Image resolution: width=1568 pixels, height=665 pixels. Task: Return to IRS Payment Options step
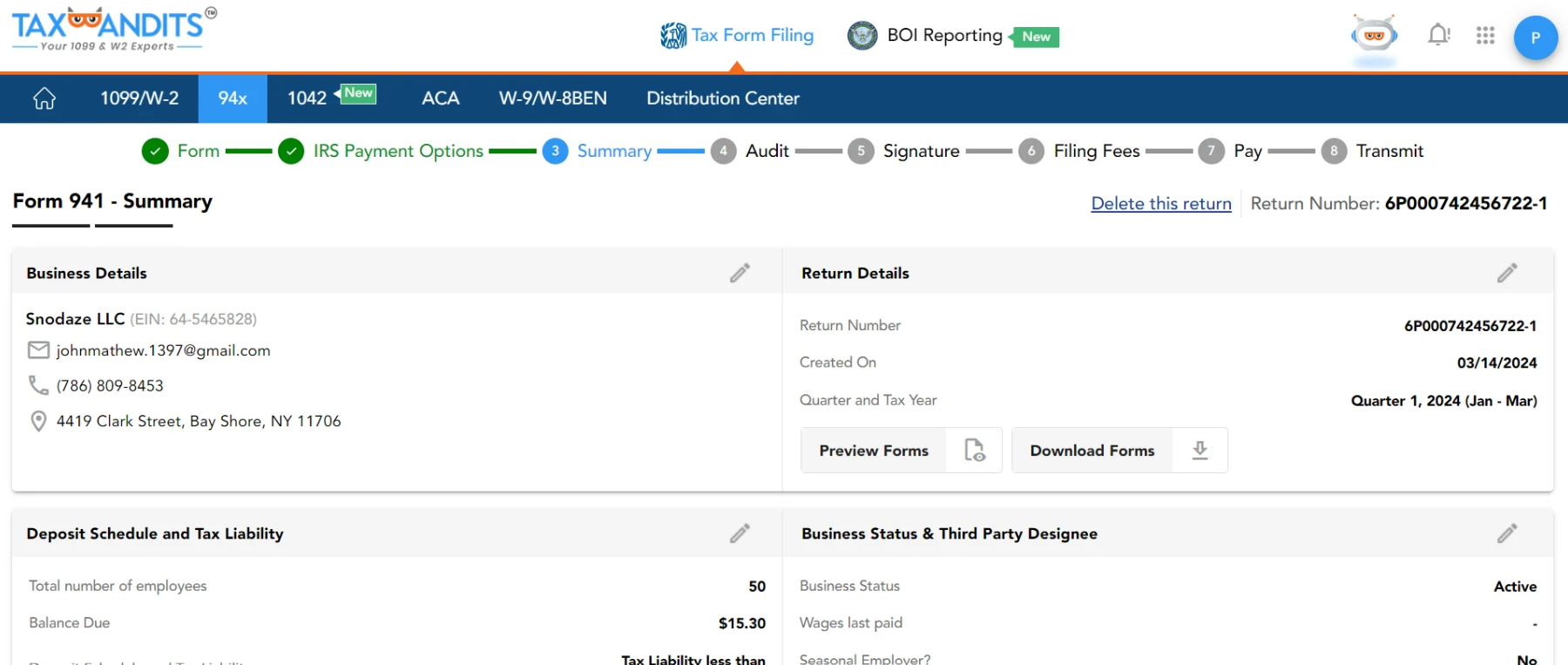398,151
